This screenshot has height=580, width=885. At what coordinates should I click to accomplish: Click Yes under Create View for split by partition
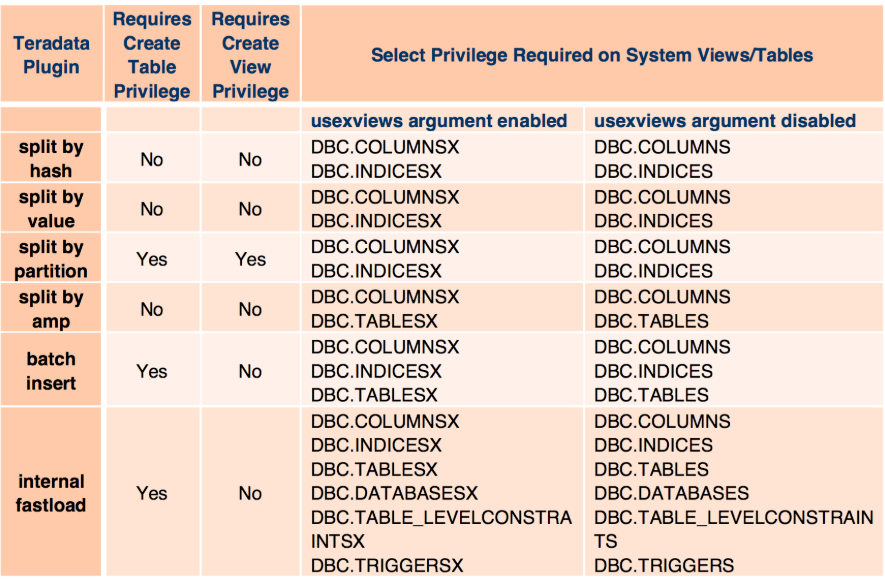[251, 259]
